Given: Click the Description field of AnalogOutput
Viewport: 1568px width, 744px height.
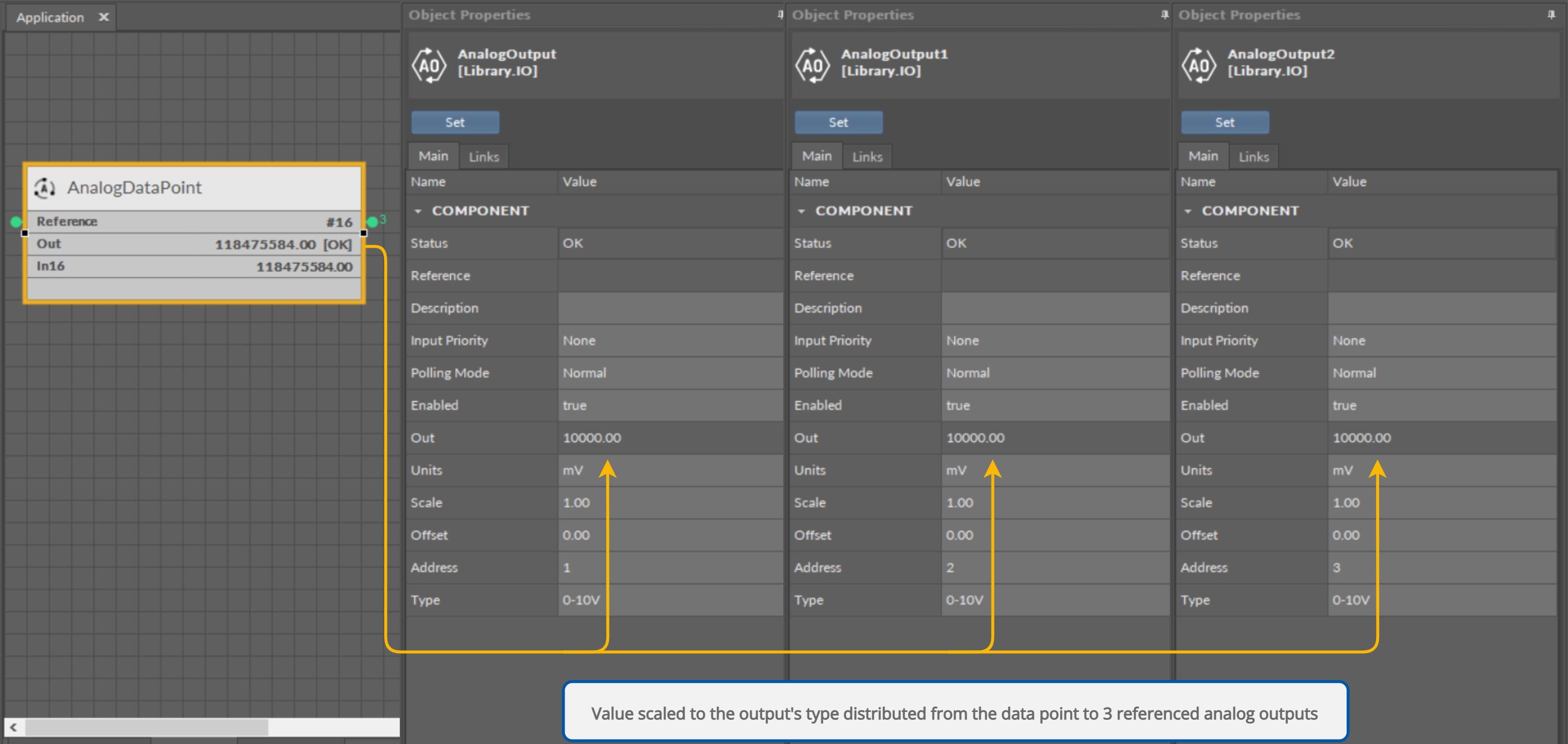Looking at the screenshot, I should point(670,308).
